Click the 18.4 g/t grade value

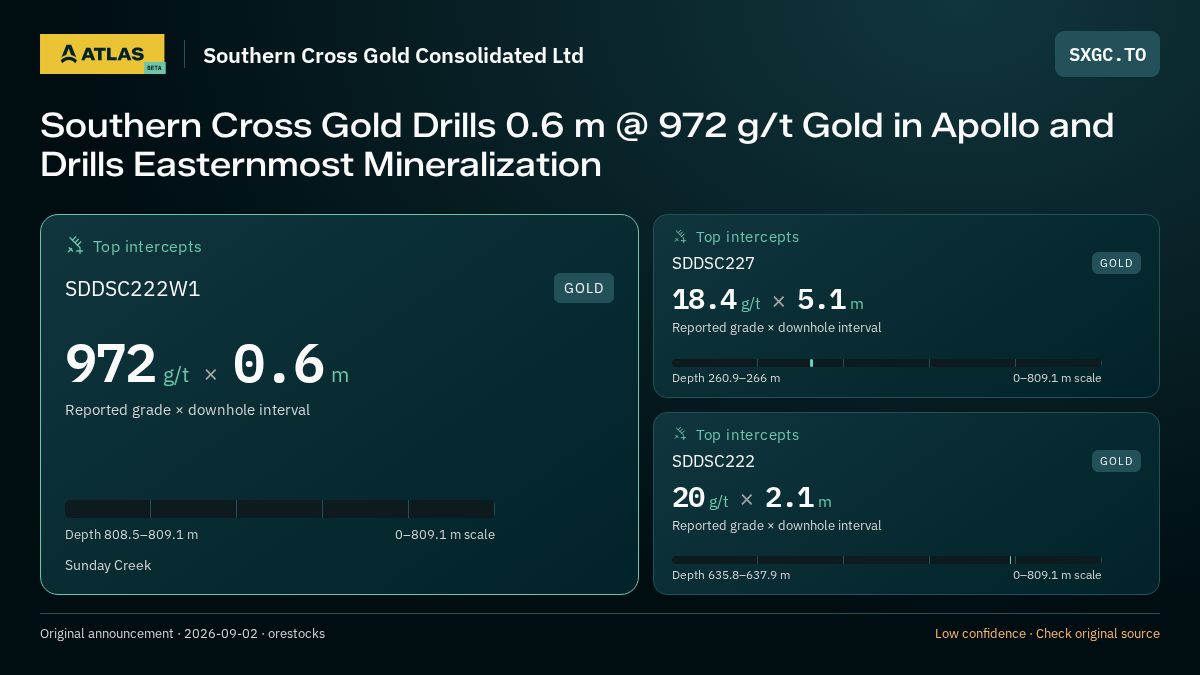click(716, 300)
